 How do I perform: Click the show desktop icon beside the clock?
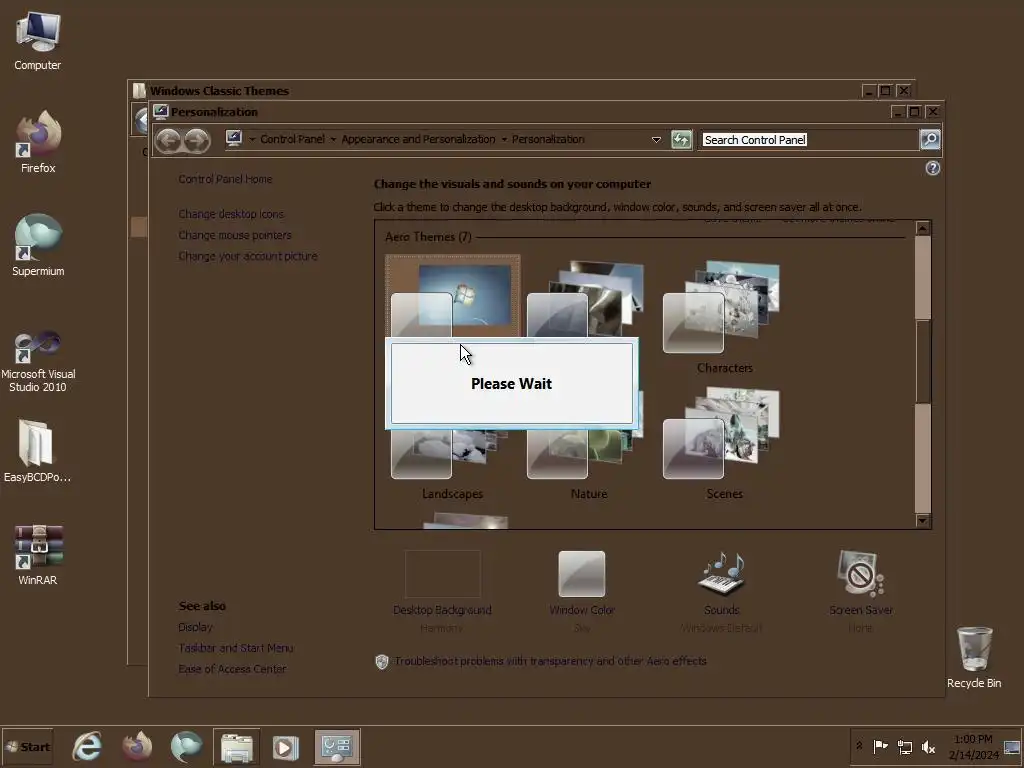[x=1012, y=746]
